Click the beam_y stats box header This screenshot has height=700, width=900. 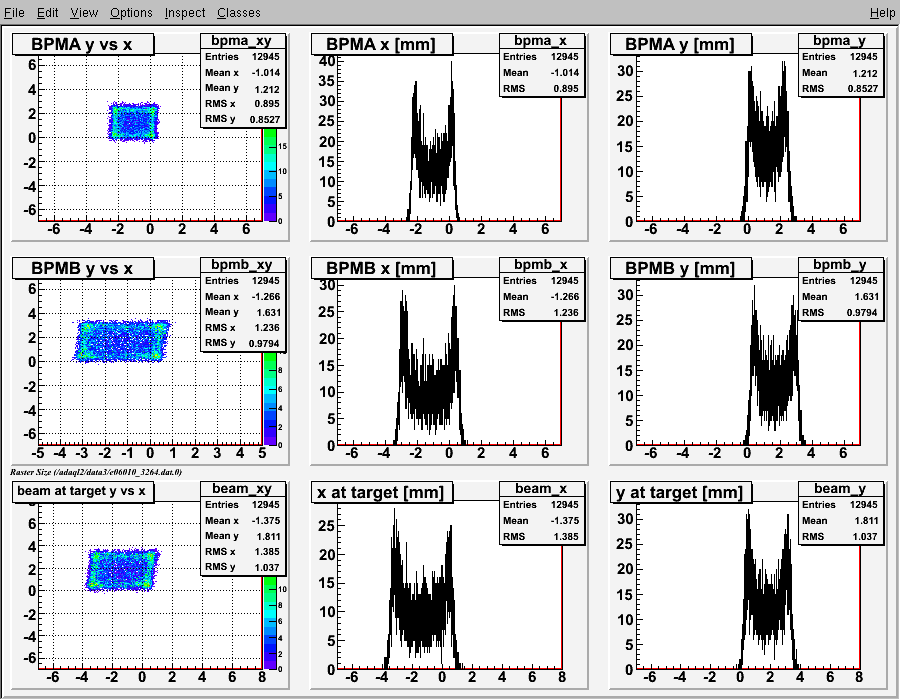click(840, 488)
